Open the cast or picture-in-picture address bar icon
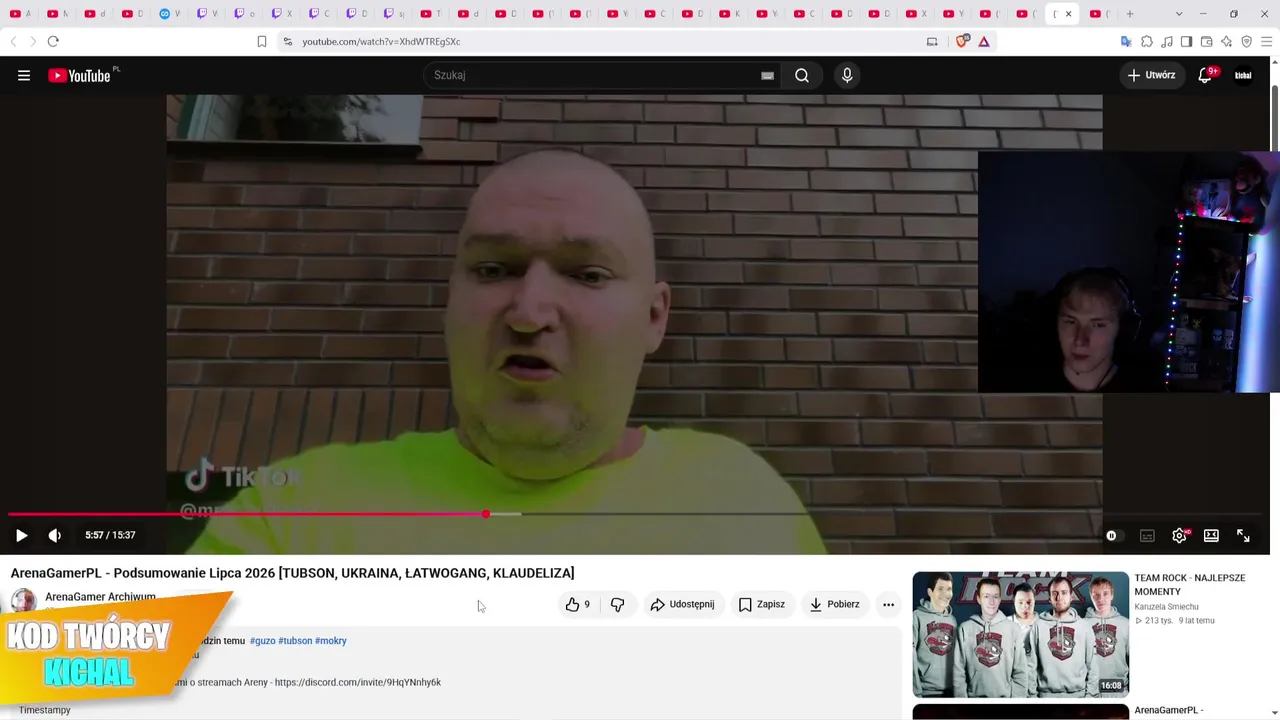This screenshot has height=720, width=1280. 932,42
